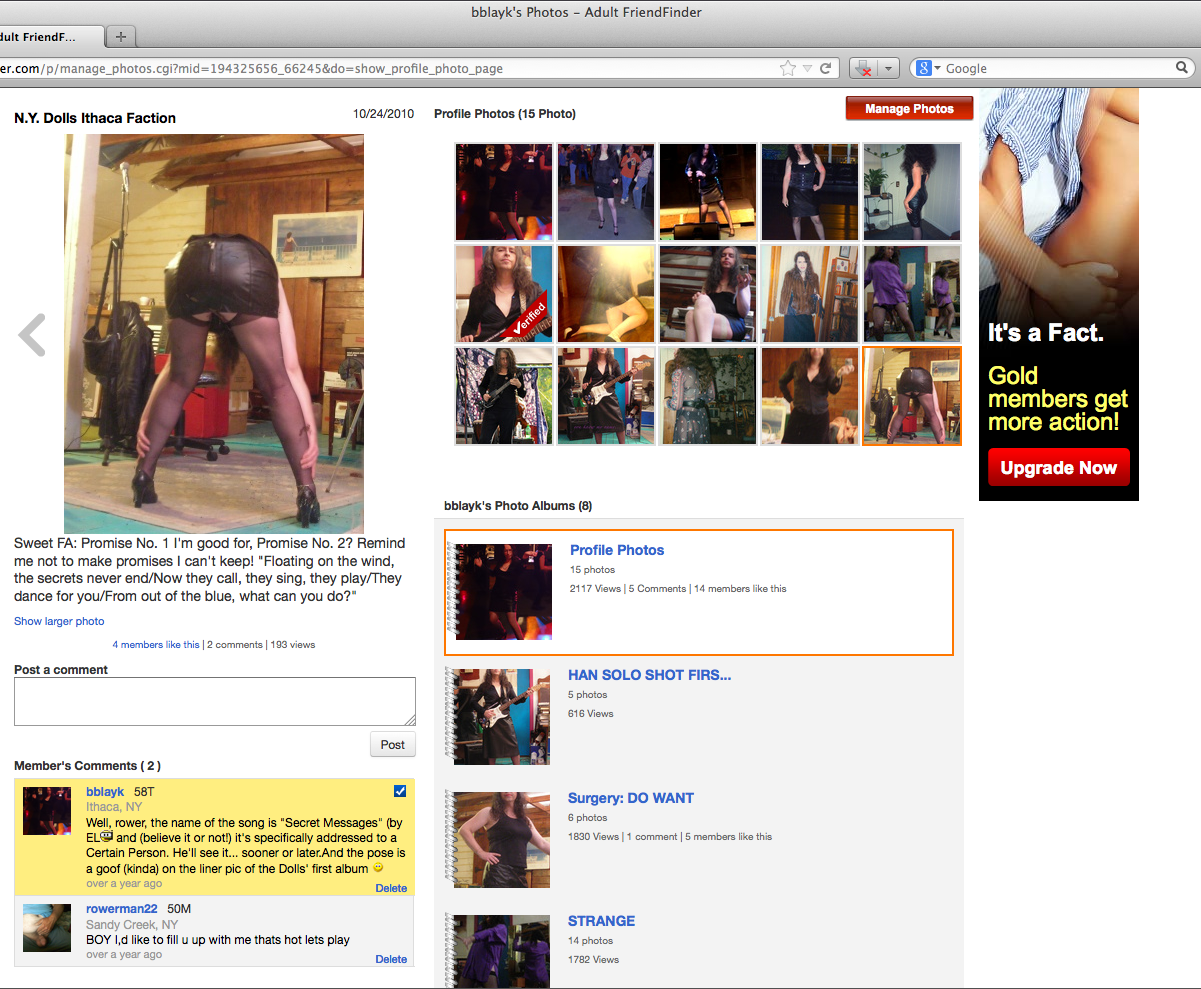Open a new browser tab with plus button

pos(121,37)
